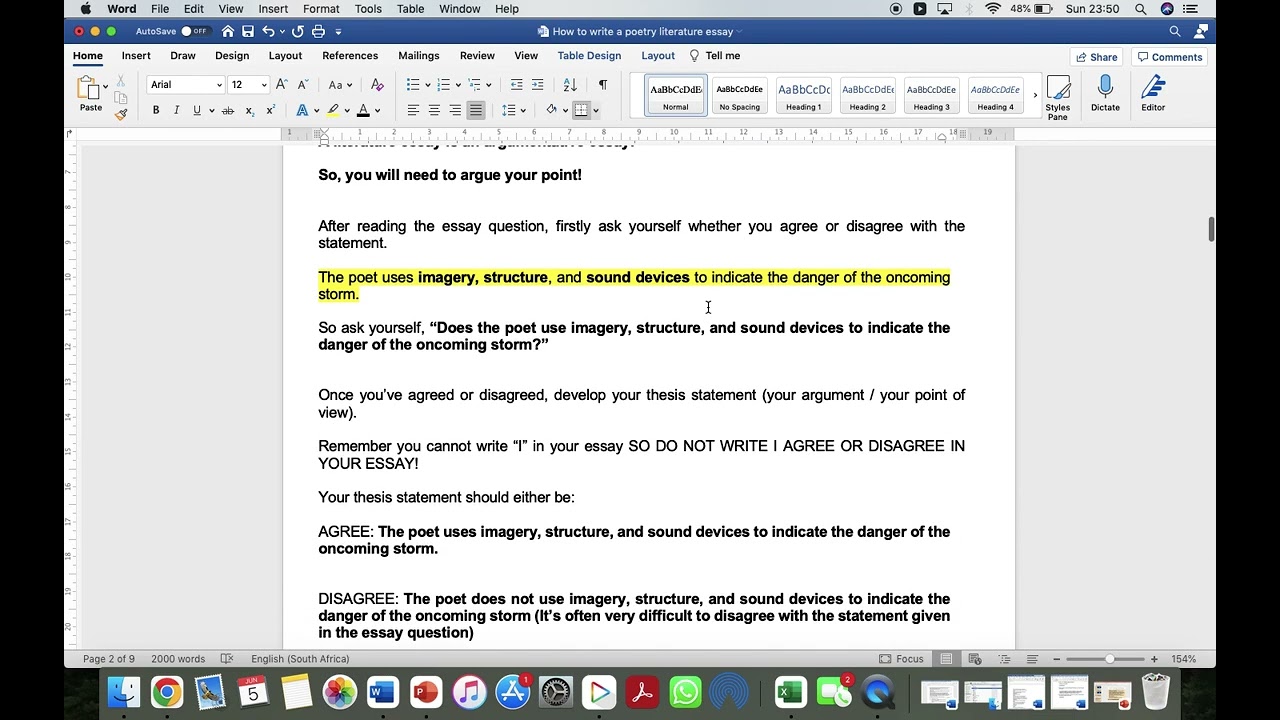Apply the yellow text highlight color
The image size is (1280, 720).
coord(333,110)
